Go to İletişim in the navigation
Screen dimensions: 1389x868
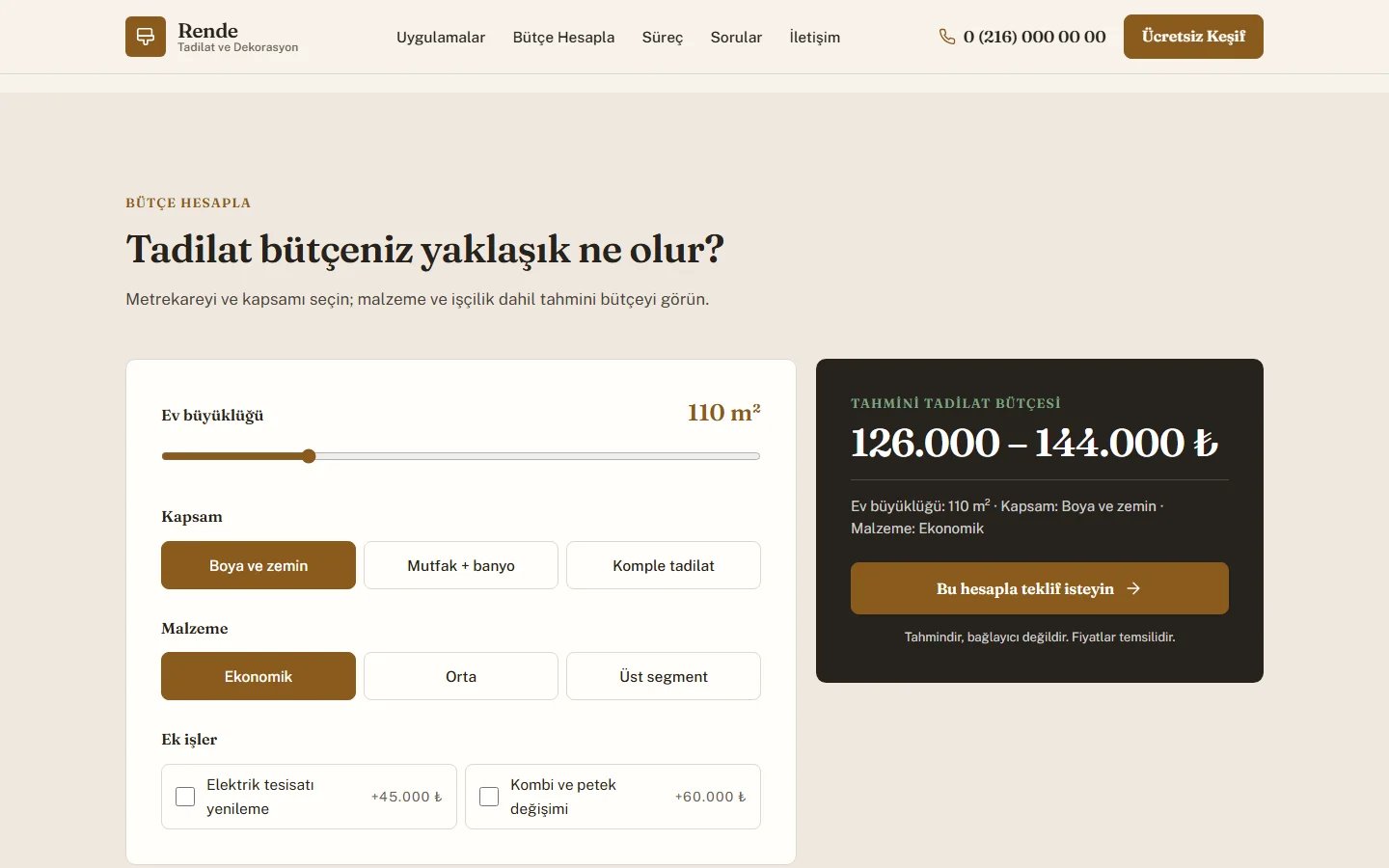pyautogui.click(x=815, y=37)
